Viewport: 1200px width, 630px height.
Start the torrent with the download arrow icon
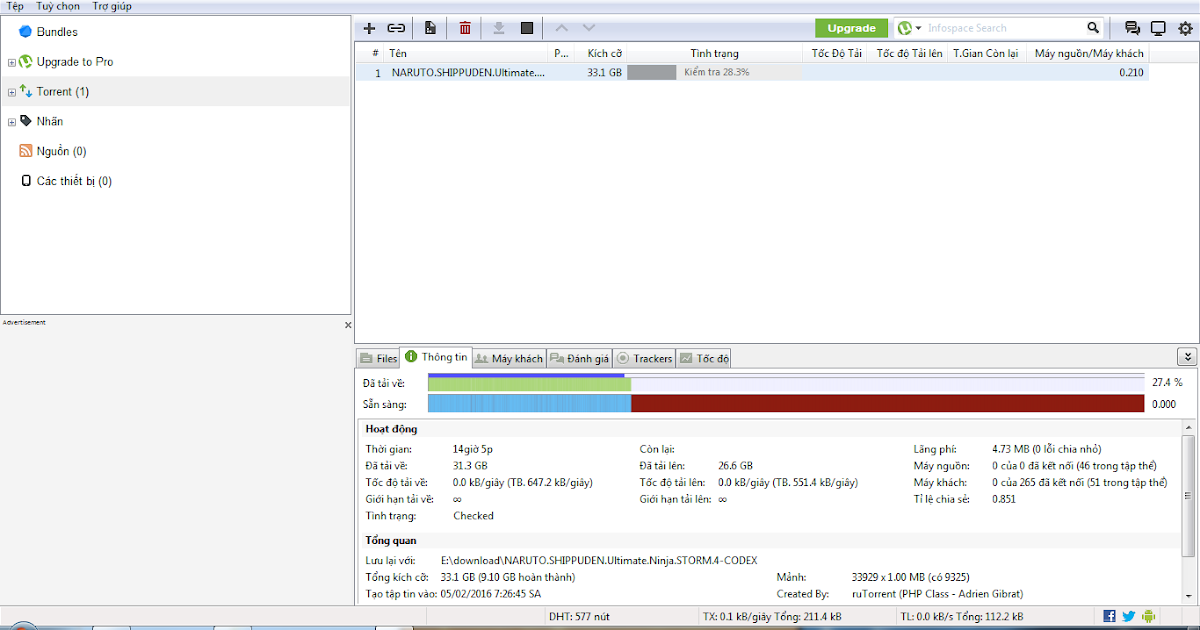click(x=499, y=27)
